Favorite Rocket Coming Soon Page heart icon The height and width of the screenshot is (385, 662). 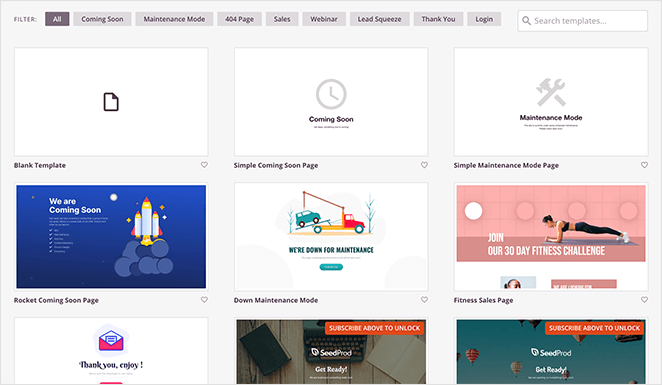click(204, 299)
